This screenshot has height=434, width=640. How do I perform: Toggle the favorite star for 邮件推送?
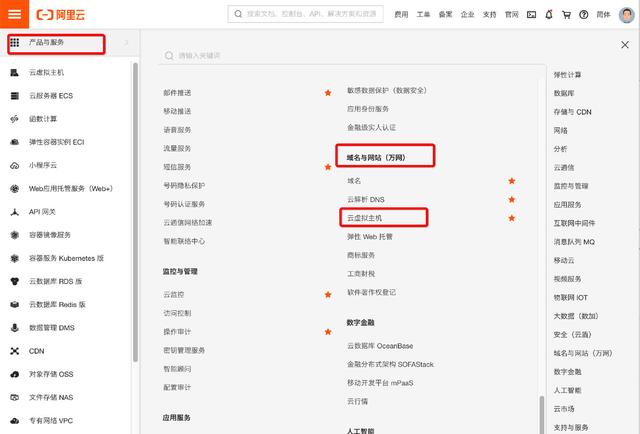(x=328, y=93)
